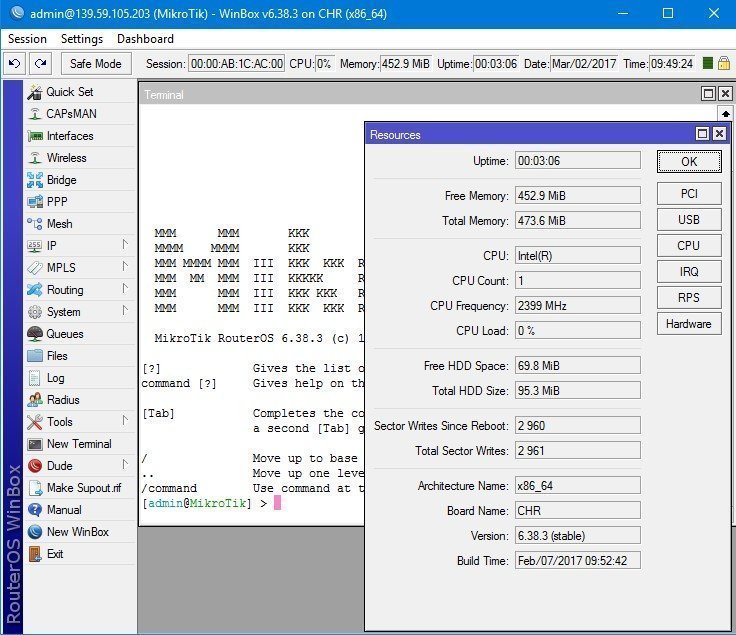The image size is (736, 635).
Task: Click Terminal scrollbar up arrow
Action: point(726,114)
